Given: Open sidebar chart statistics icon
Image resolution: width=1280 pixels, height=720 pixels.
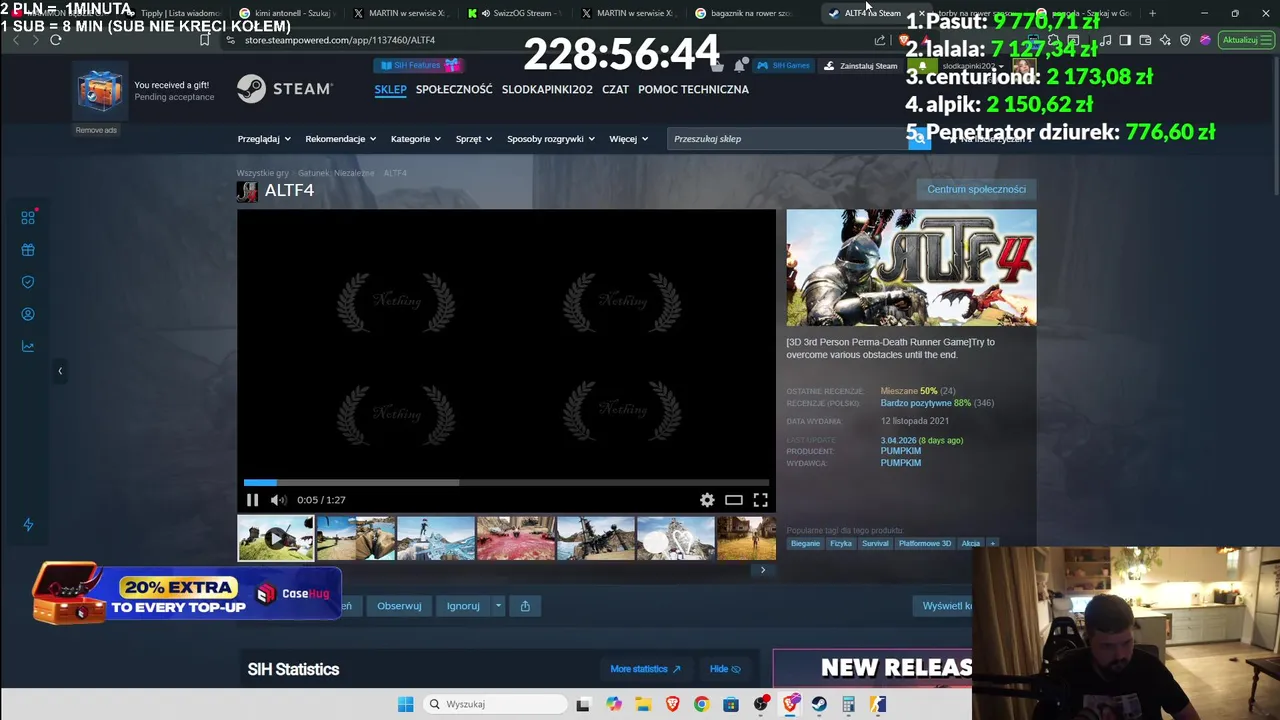Looking at the screenshot, I should [28, 346].
